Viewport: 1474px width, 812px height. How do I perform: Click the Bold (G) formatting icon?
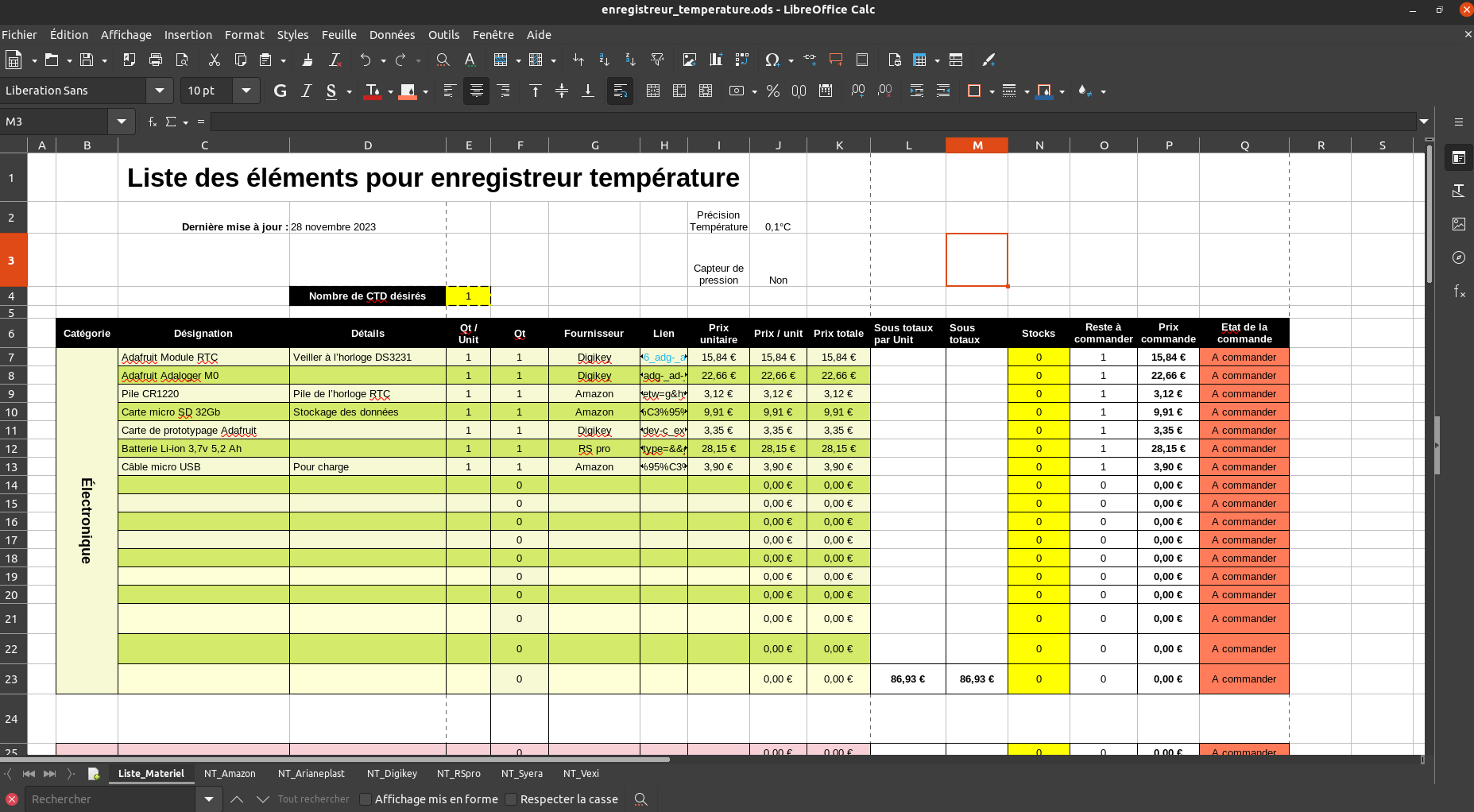click(280, 91)
